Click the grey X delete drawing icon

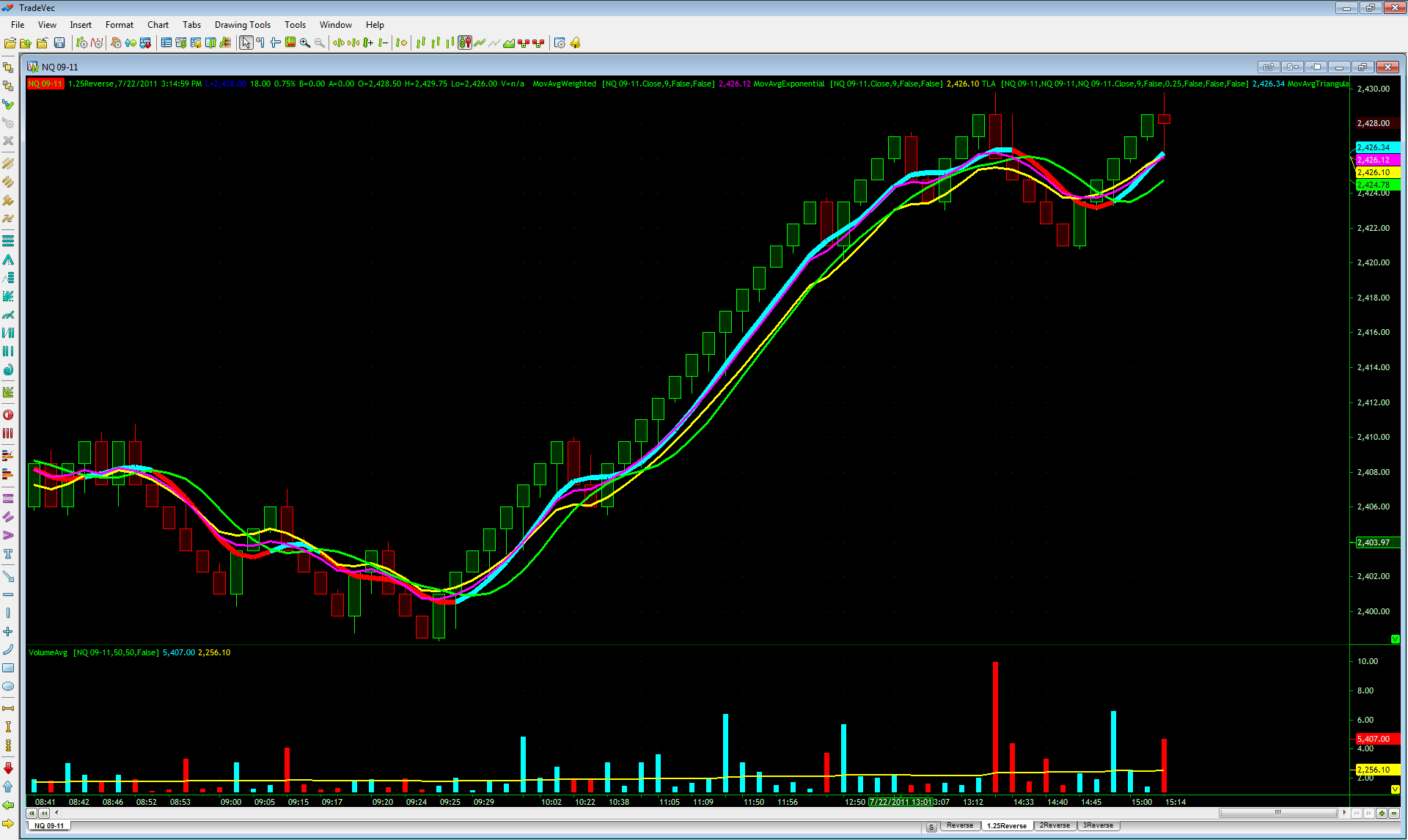click(x=8, y=141)
